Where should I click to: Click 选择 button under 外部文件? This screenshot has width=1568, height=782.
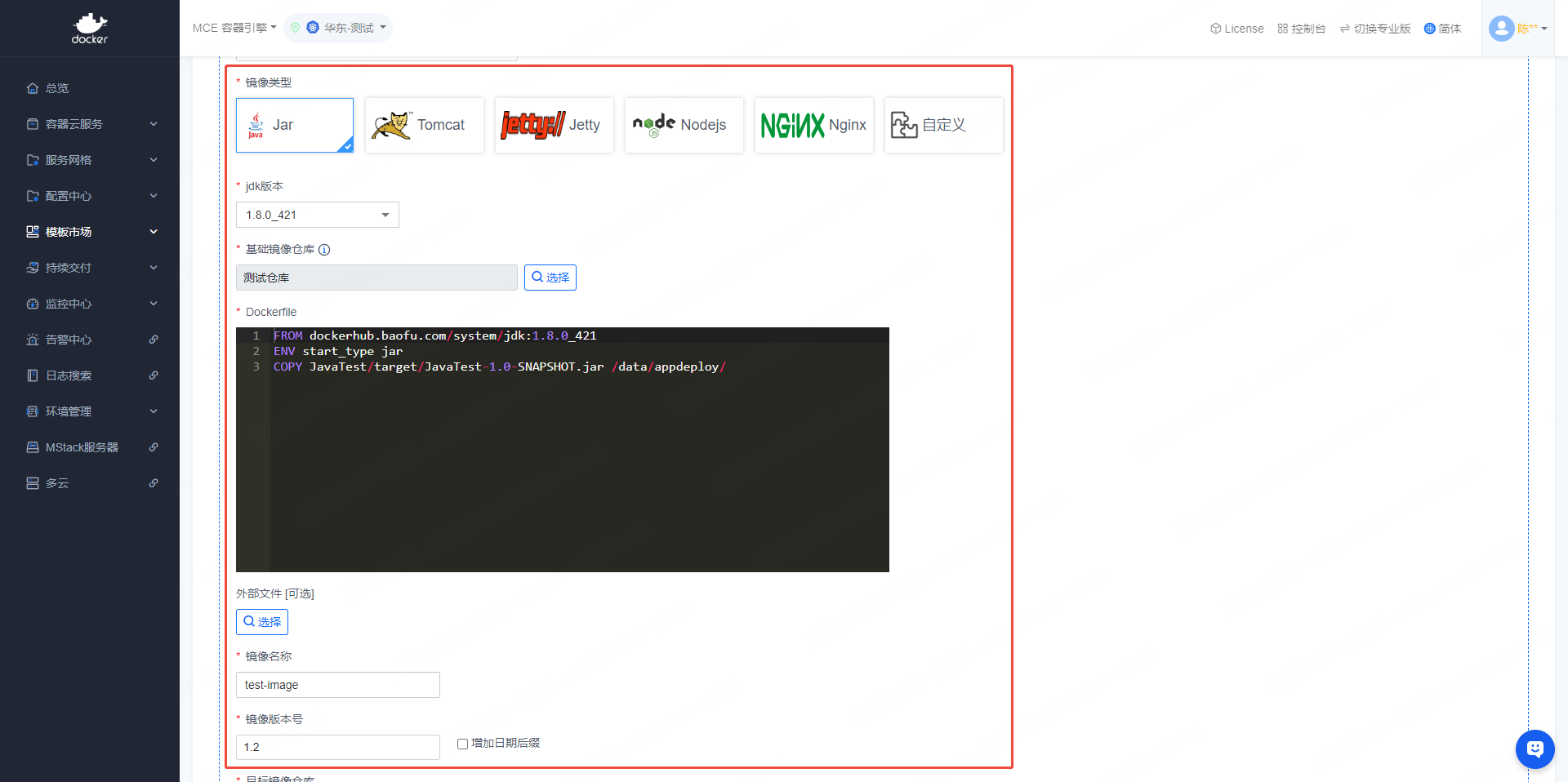261,622
